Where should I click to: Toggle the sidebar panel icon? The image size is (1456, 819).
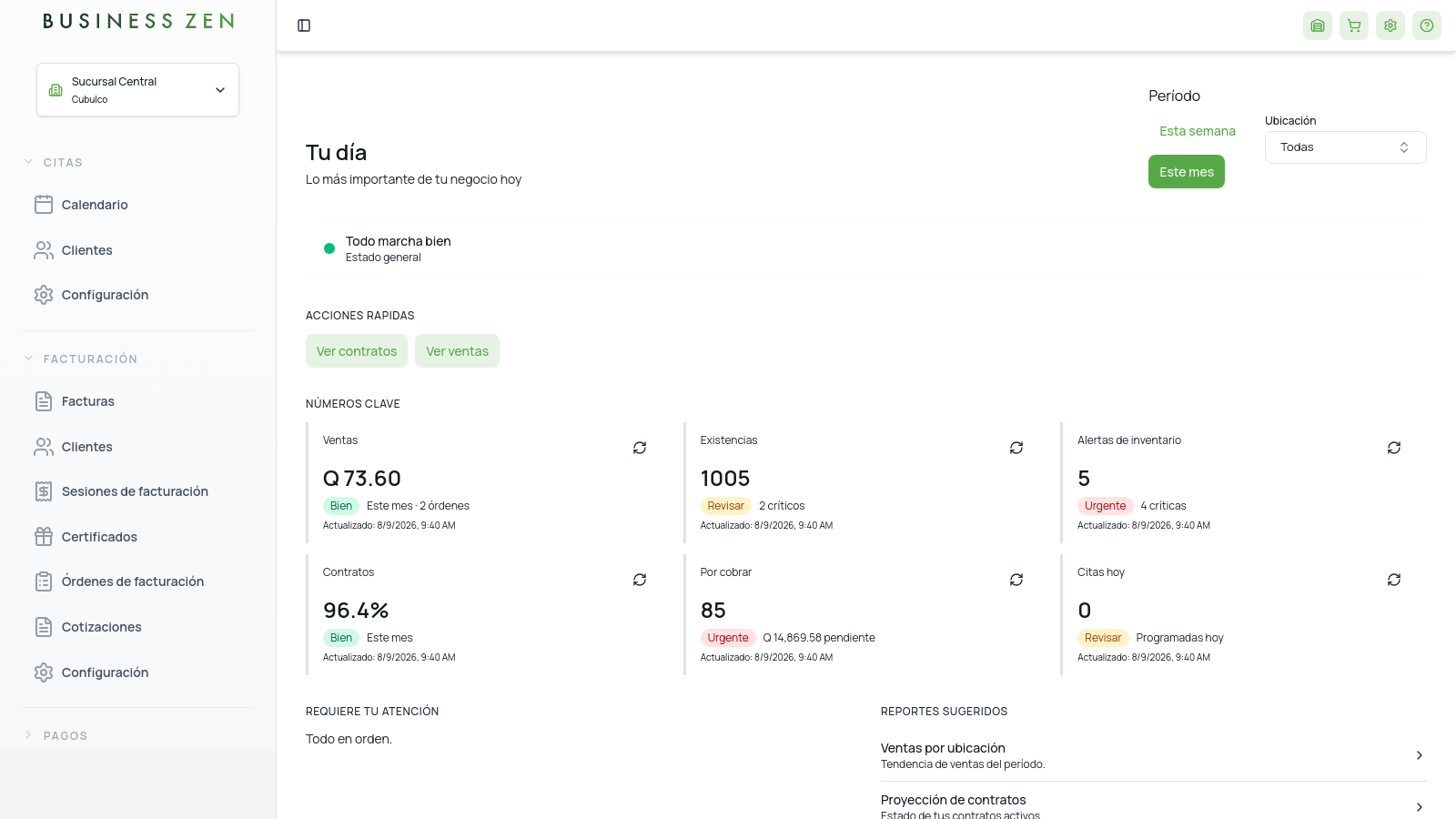click(304, 25)
